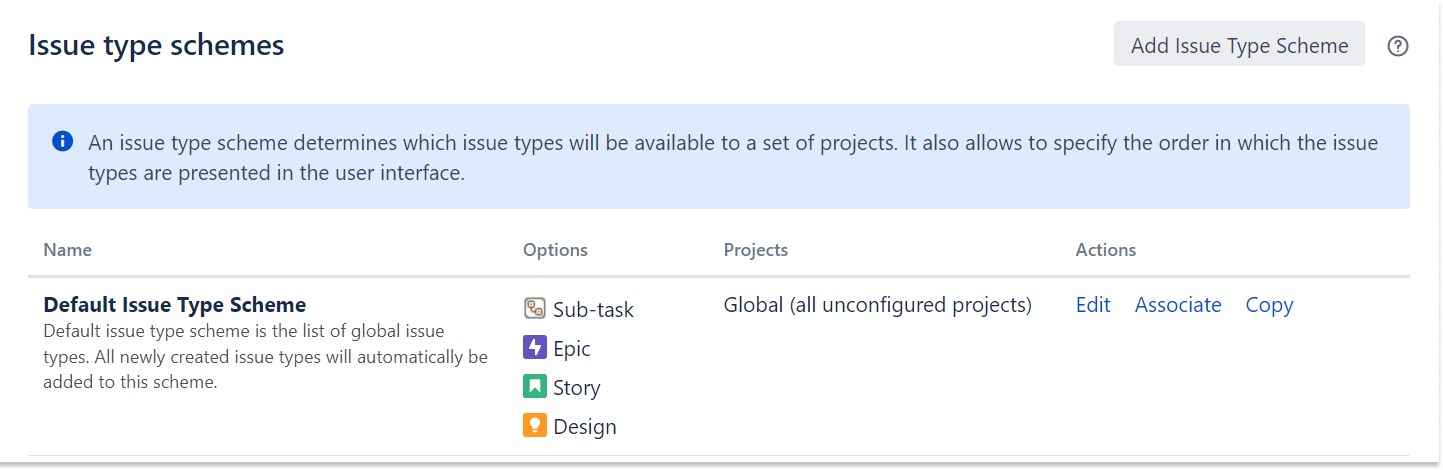
Task: Click the orange Design lightbulb icon
Action: [535, 426]
